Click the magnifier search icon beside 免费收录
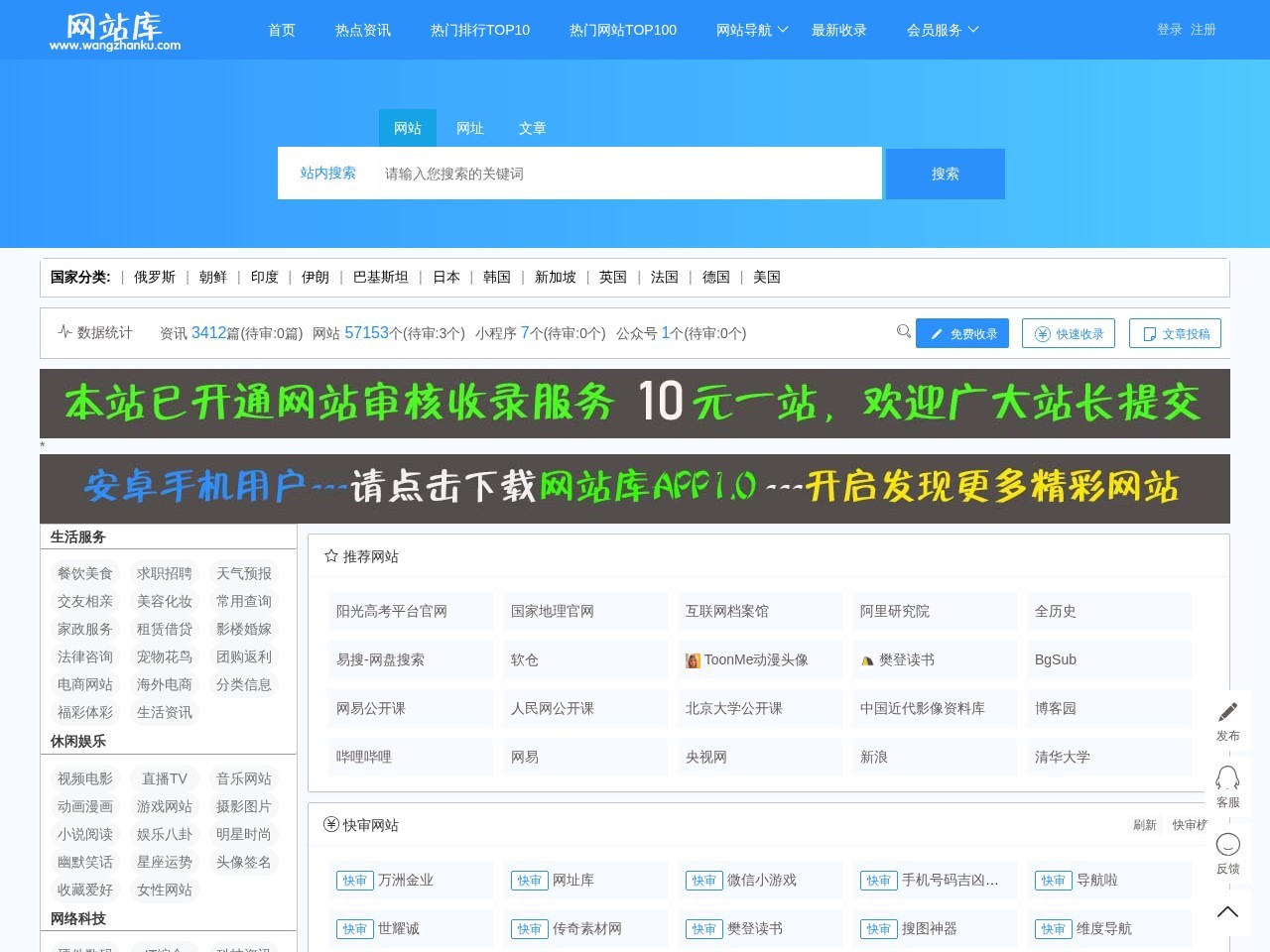The height and width of the screenshot is (952, 1270). [903, 331]
